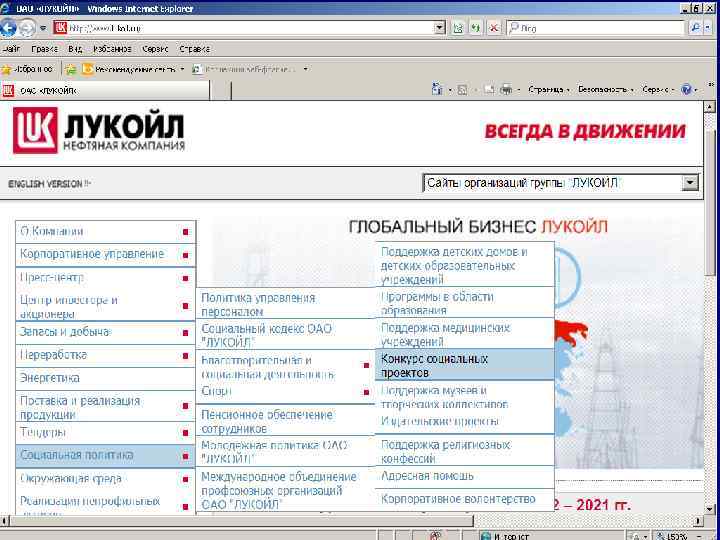Click the New Tab blank tab button

pyautogui.click(x=220, y=90)
